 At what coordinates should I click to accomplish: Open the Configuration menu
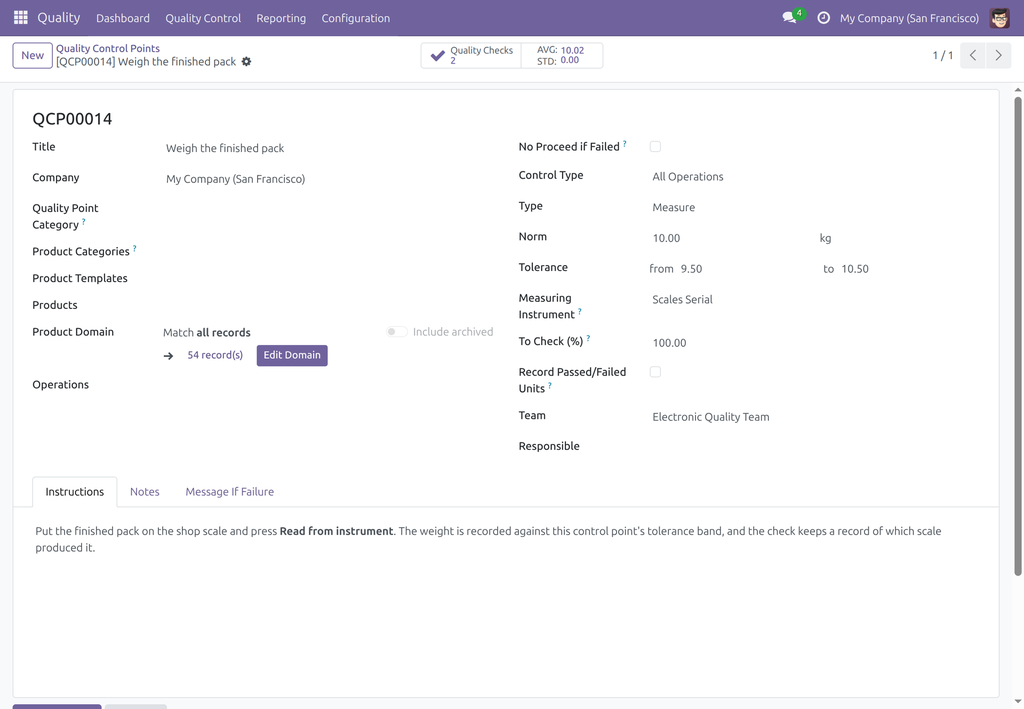pos(355,18)
